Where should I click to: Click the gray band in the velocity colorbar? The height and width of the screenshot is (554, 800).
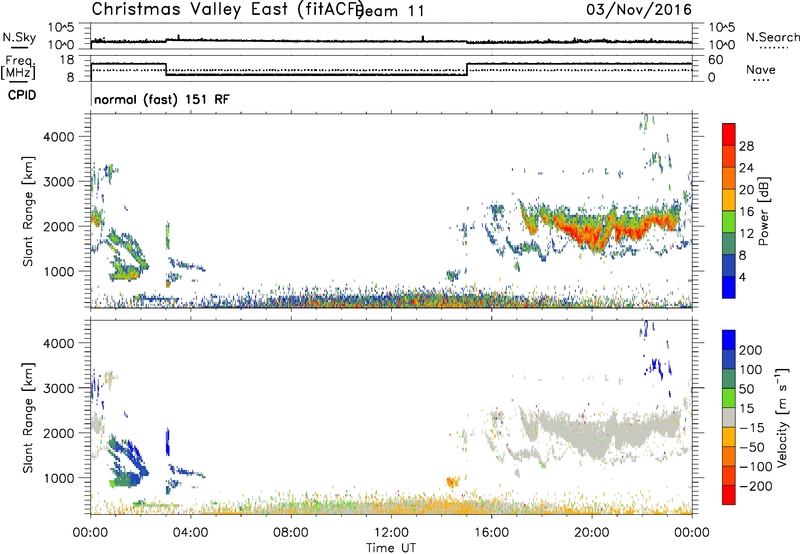point(729,418)
